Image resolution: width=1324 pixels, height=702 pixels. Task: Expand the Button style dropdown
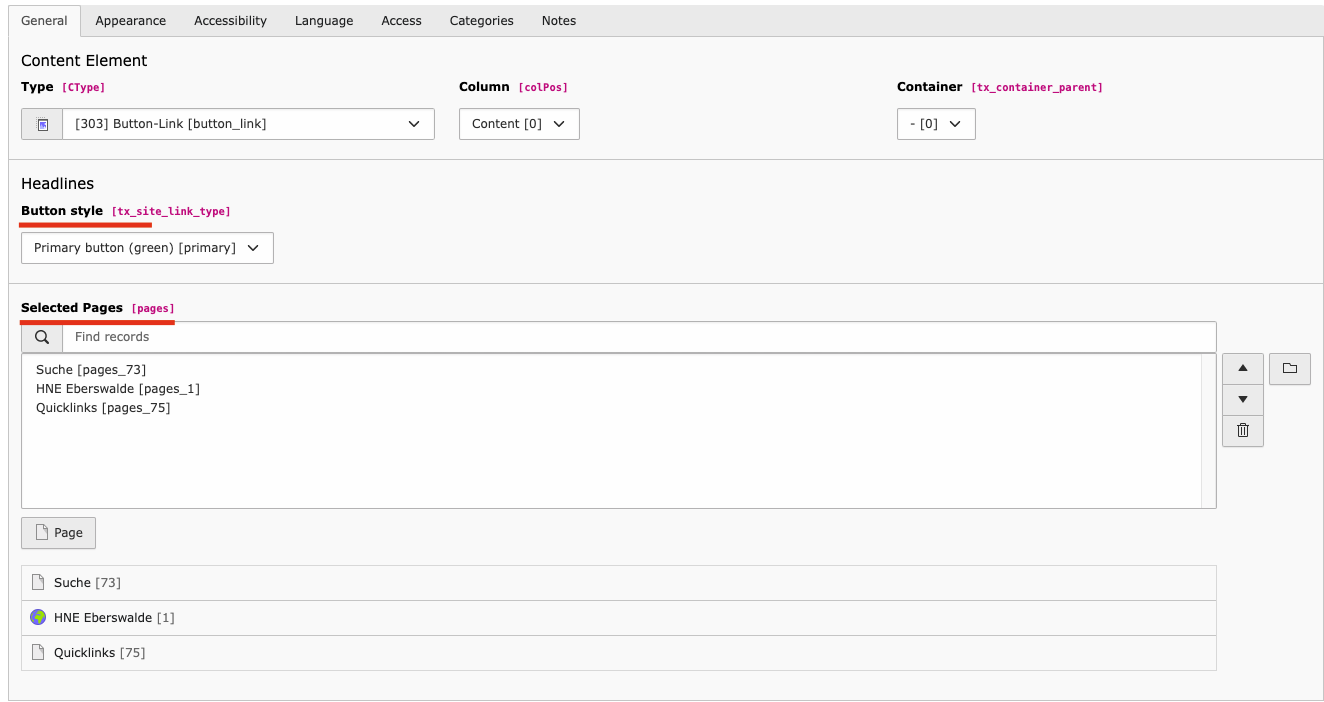tap(147, 248)
